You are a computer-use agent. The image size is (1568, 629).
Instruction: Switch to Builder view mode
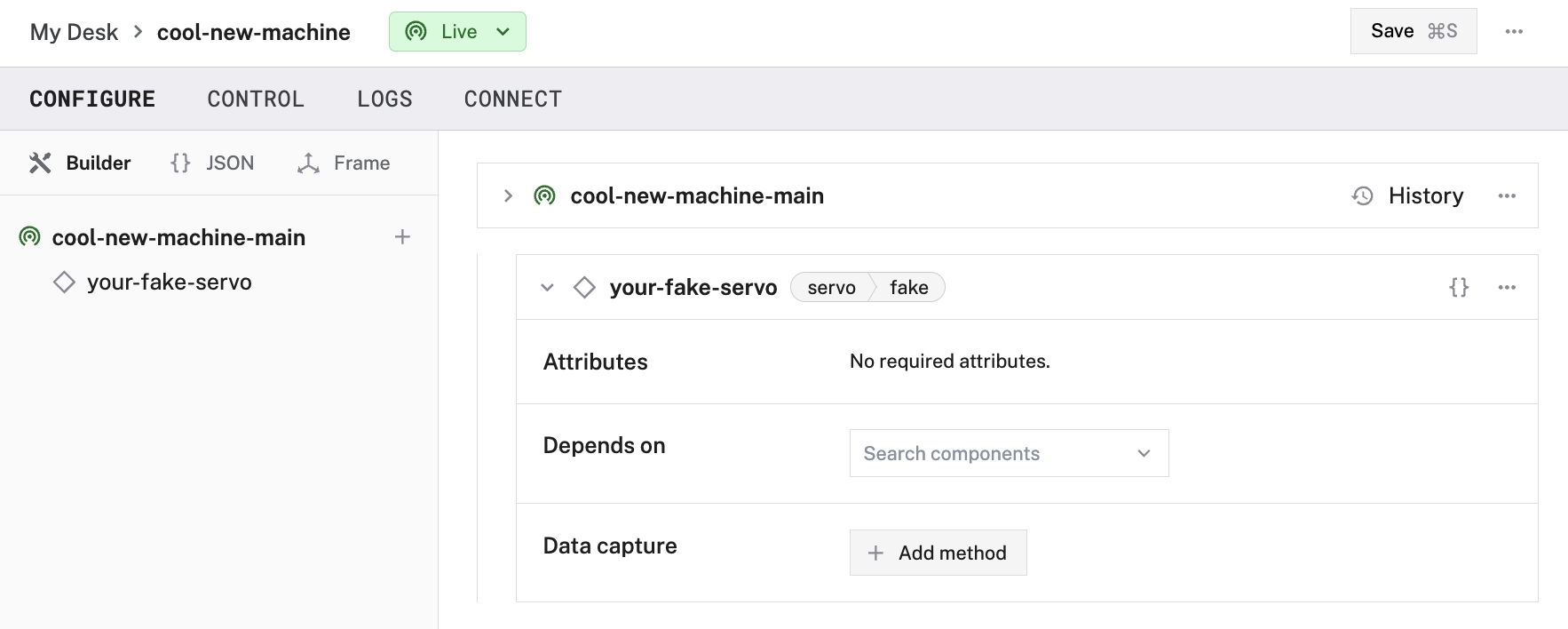80,163
